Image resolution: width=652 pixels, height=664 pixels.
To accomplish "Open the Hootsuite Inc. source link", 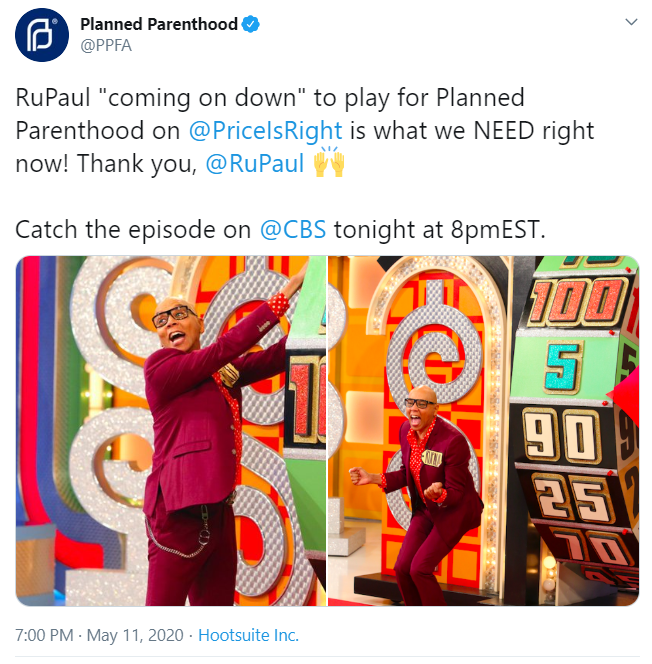I will point(249,635).
